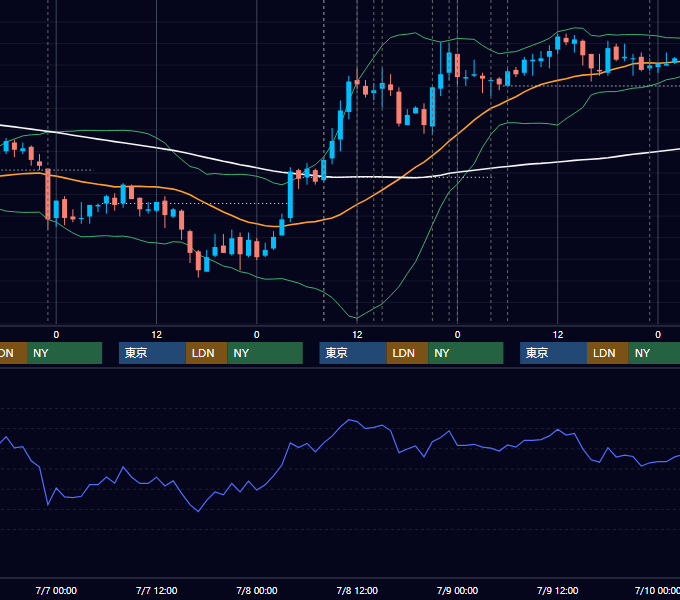Select the 東京 session block for 7/8
Viewport: 680px width, 600px height.
pos(353,353)
